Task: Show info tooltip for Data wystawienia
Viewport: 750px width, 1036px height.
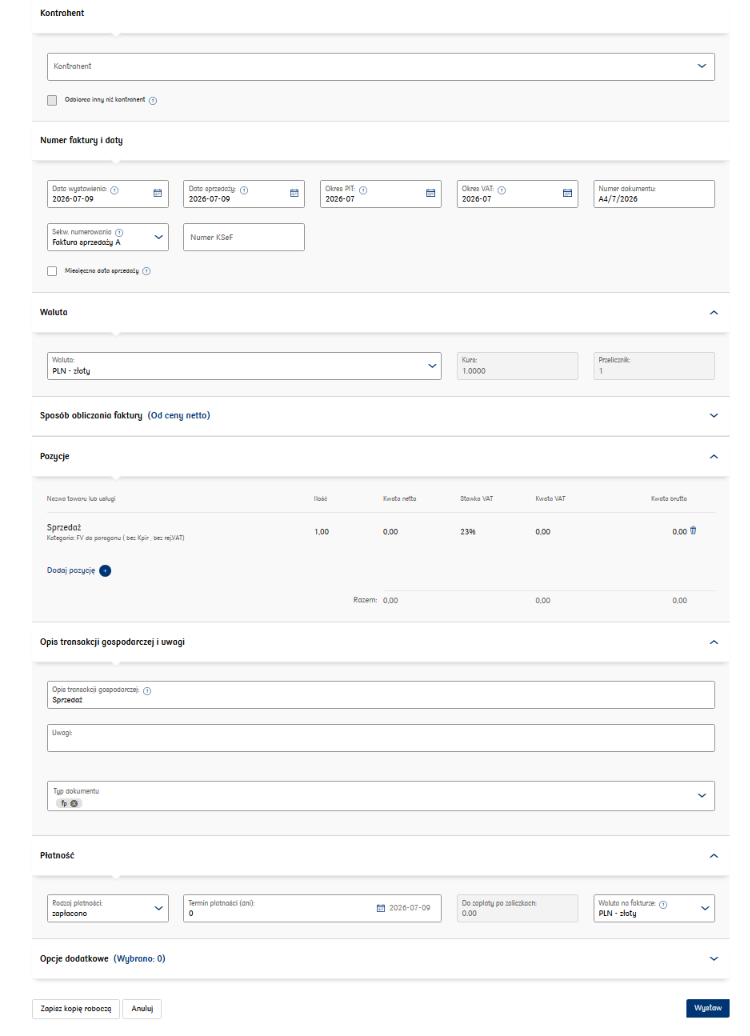Action: click(x=114, y=190)
